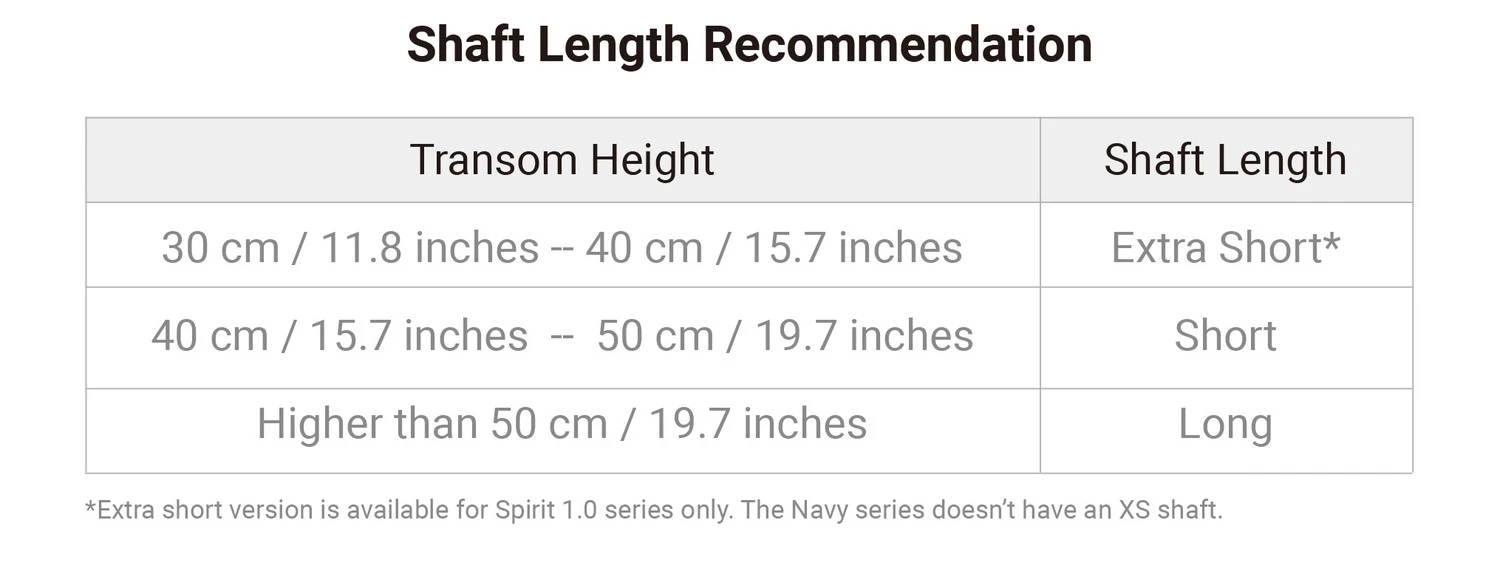Click "Higher than" in the last row
Image resolution: width=1500 pixels, height=565 pixels.
tap(368, 424)
